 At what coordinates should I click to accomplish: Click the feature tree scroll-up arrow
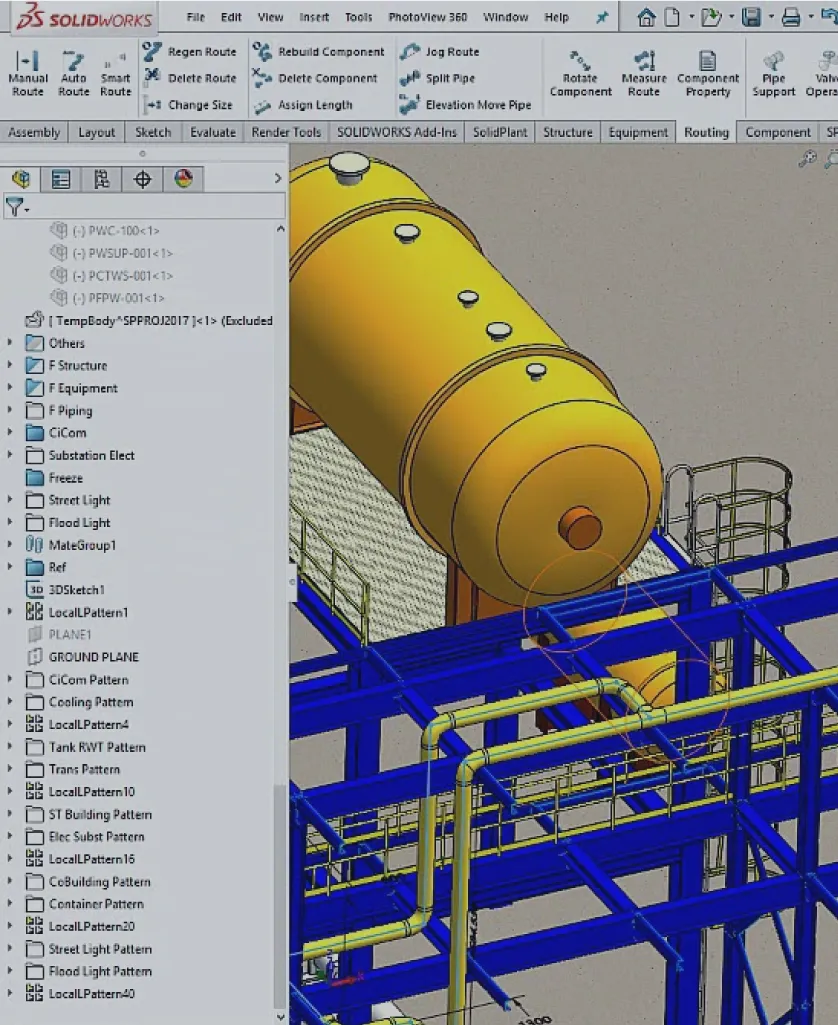280,229
